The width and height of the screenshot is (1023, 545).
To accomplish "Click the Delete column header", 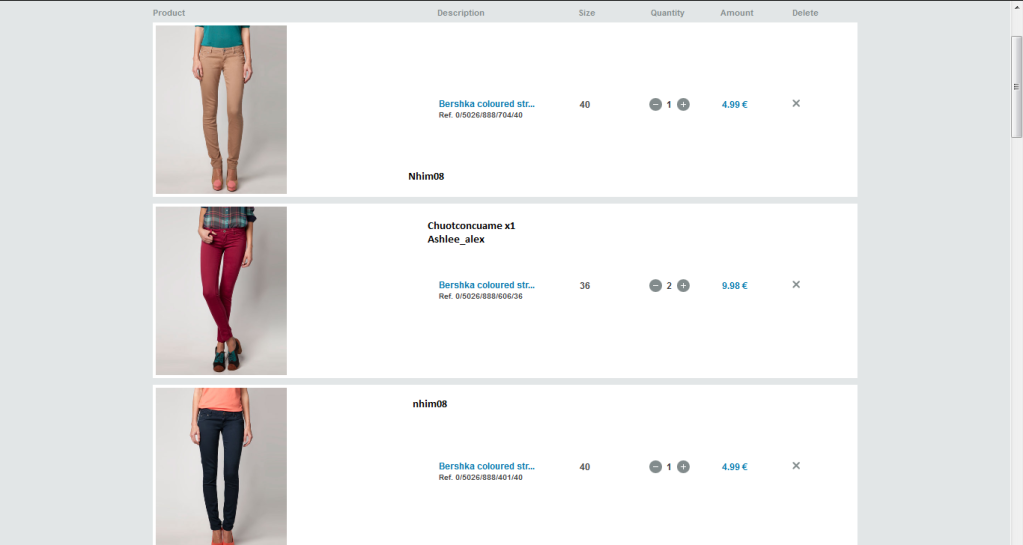I will [x=805, y=13].
